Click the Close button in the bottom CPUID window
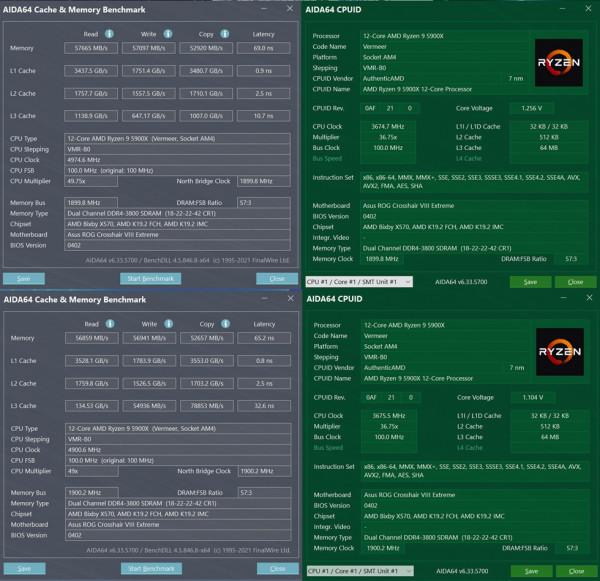 [x=575, y=570]
